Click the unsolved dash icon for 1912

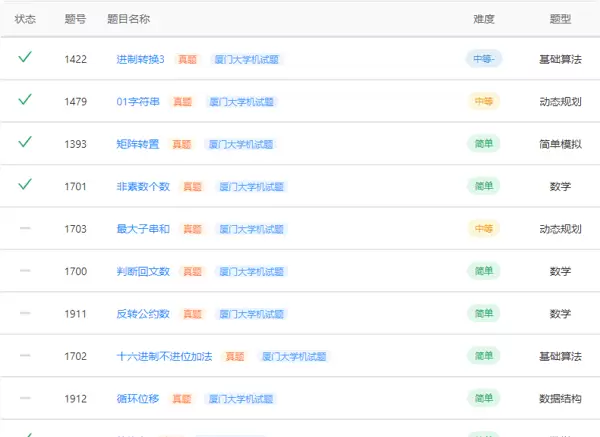click(x=25, y=399)
